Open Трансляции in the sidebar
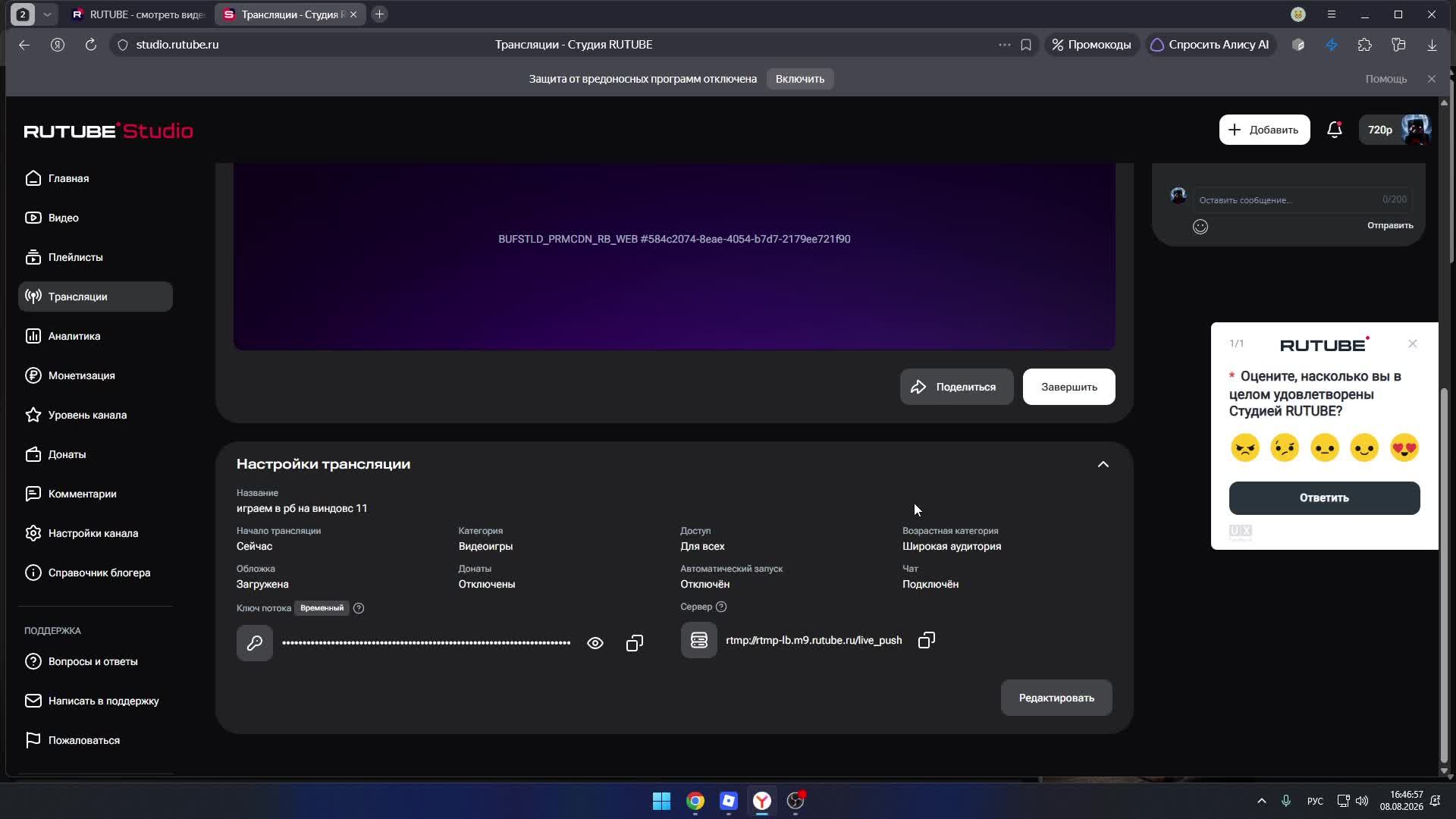The width and height of the screenshot is (1456, 819). [96, 297]
